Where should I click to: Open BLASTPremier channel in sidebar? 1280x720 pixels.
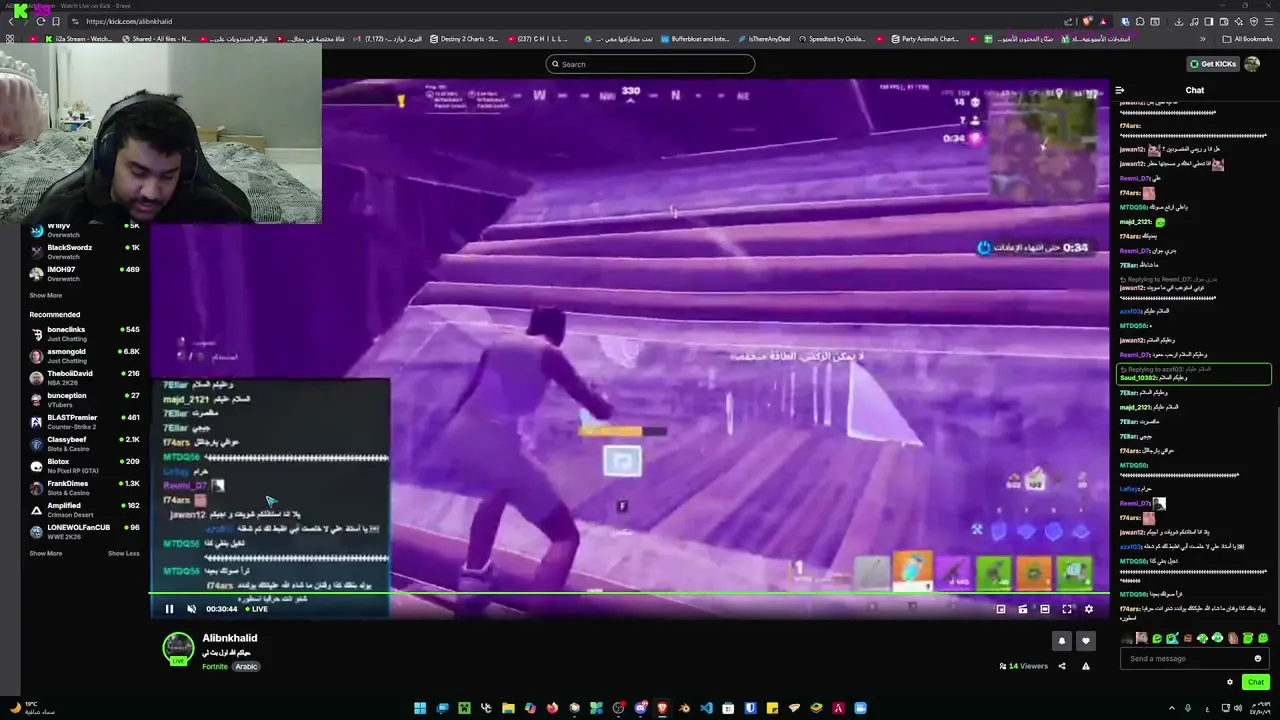click(x=85, y=422)
